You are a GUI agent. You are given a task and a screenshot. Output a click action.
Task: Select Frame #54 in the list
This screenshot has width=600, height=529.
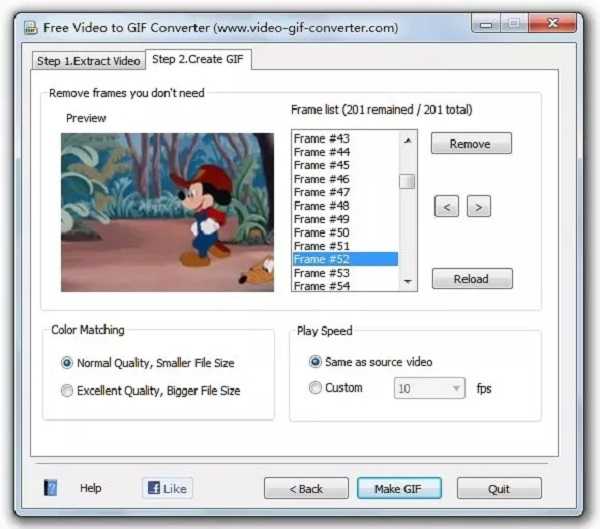coord(346,286)
